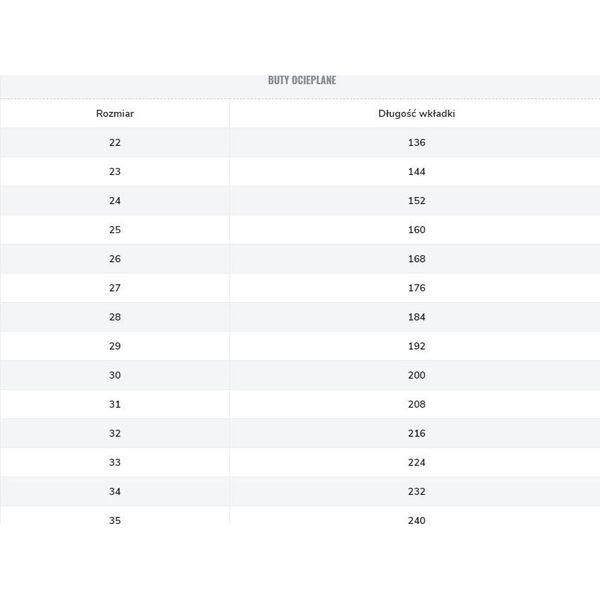Click insole length value 200
The image size is (600, 600).
pos(416,375)
